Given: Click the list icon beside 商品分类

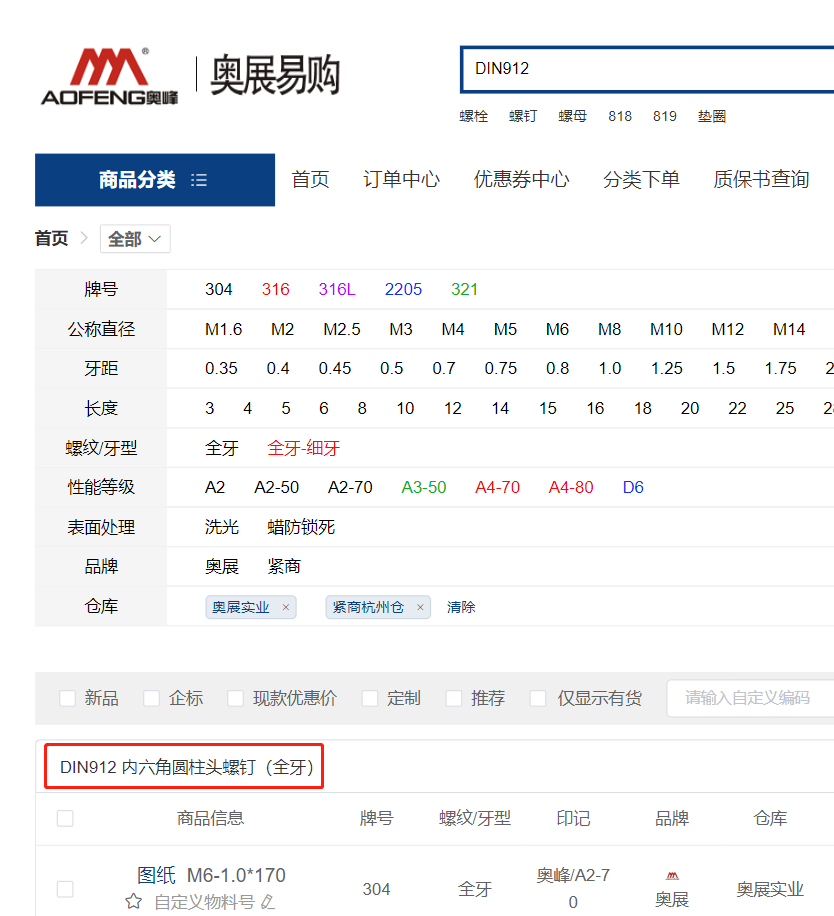Looking at the screenshot, I should (x=199, y=180).
